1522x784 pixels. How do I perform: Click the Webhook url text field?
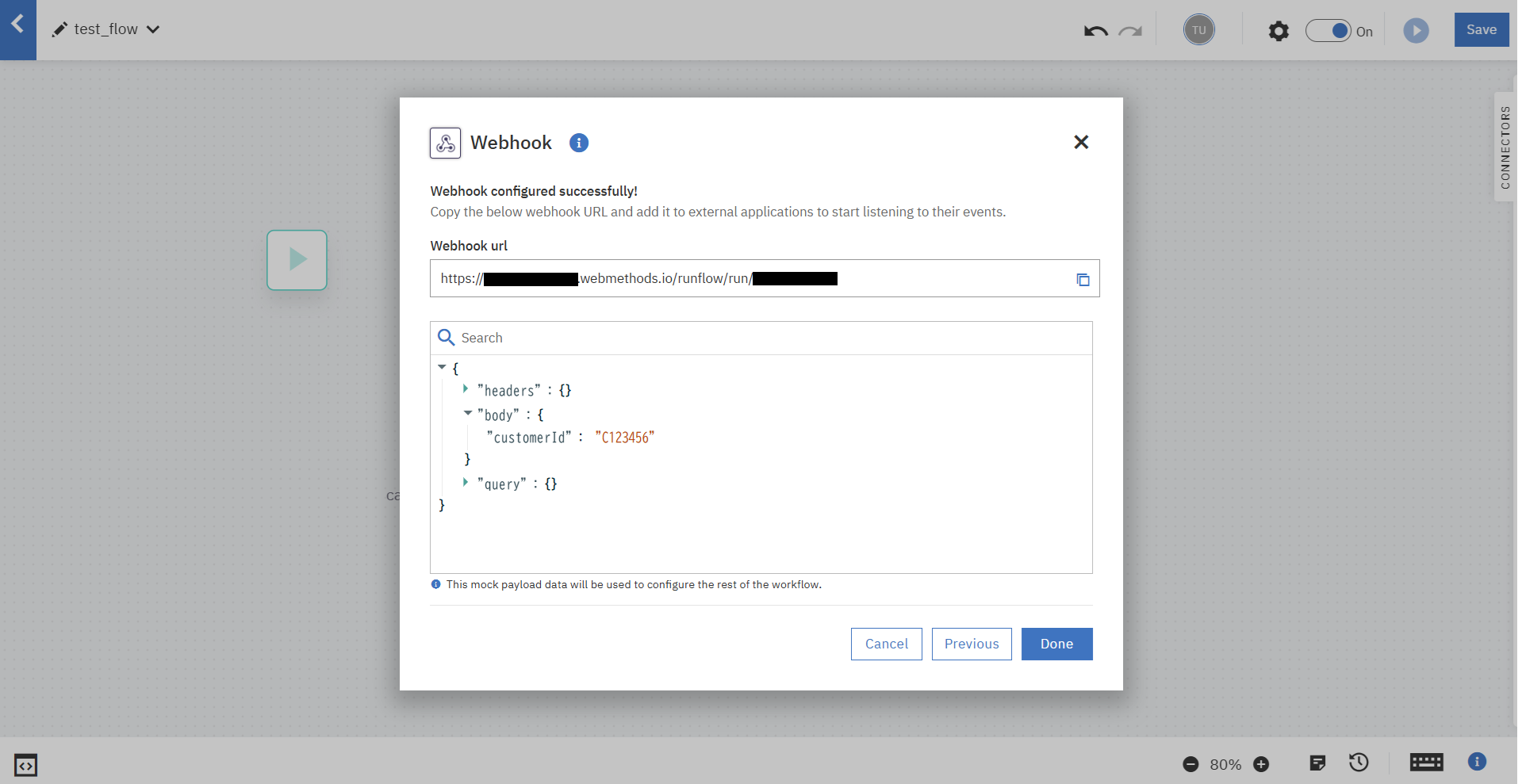(x=765, y=278)
